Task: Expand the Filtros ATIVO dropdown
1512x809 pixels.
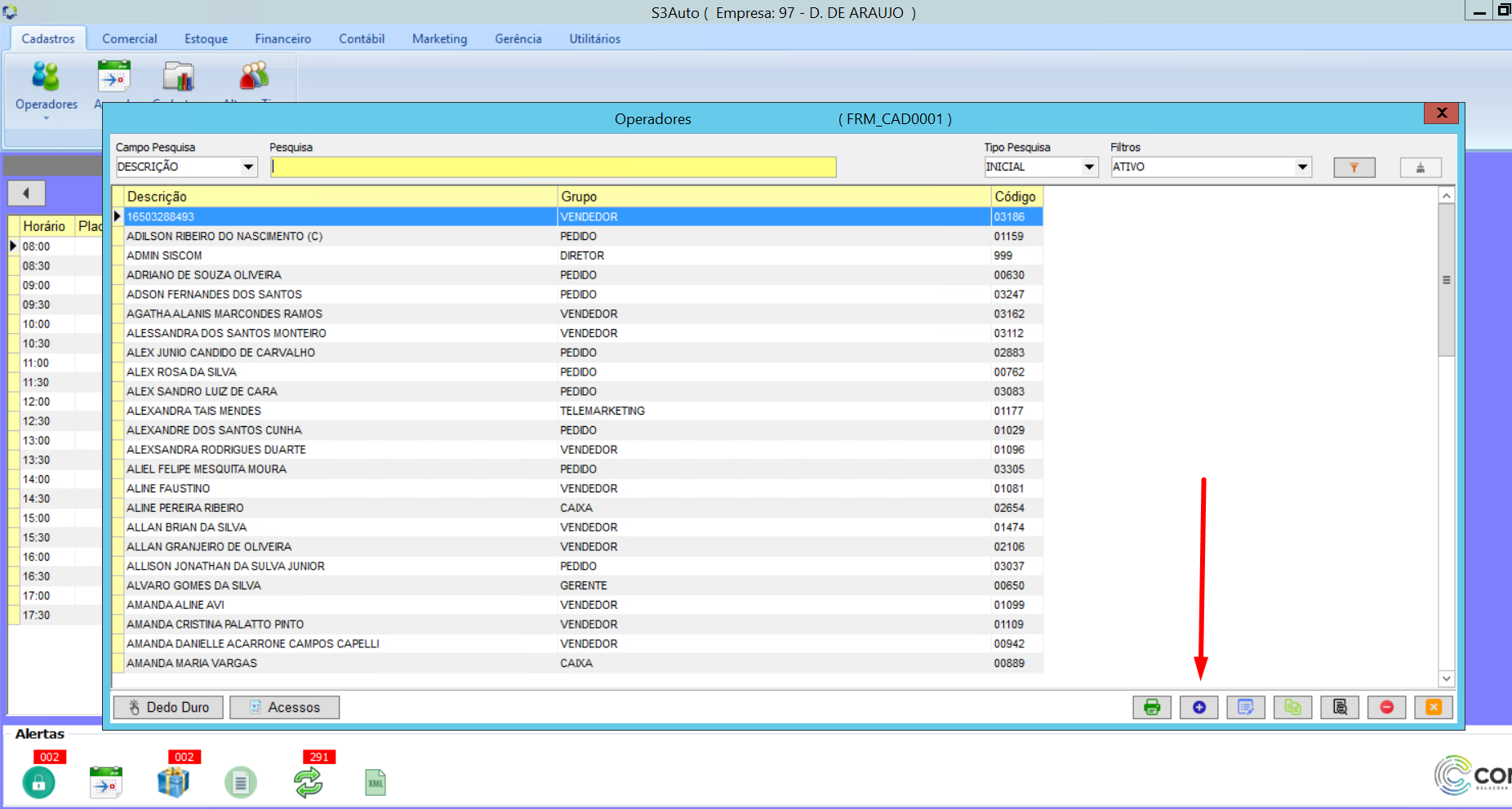Action: click(1302, 167)
